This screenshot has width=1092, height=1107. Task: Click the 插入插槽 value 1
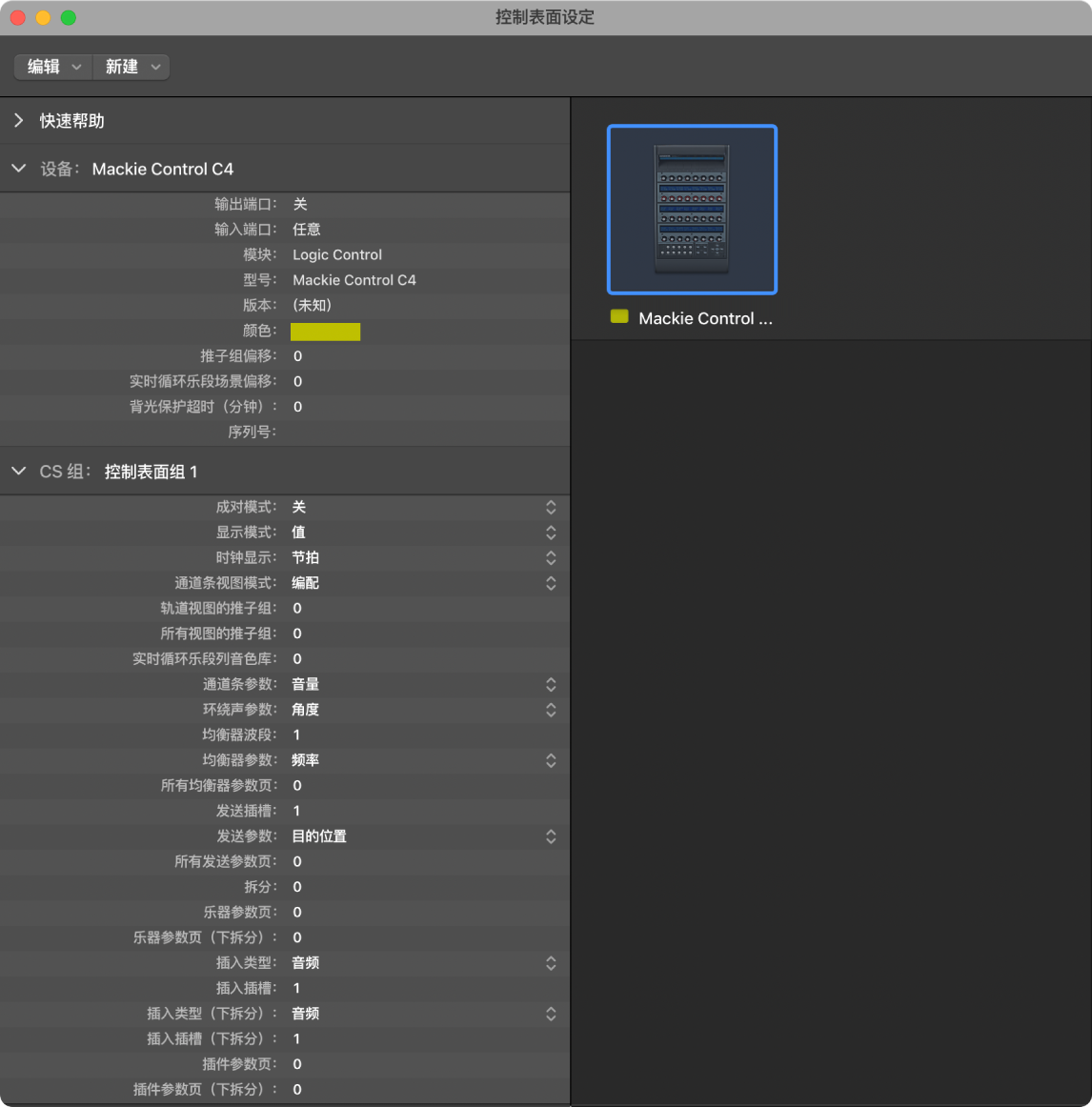click(296, 989)
